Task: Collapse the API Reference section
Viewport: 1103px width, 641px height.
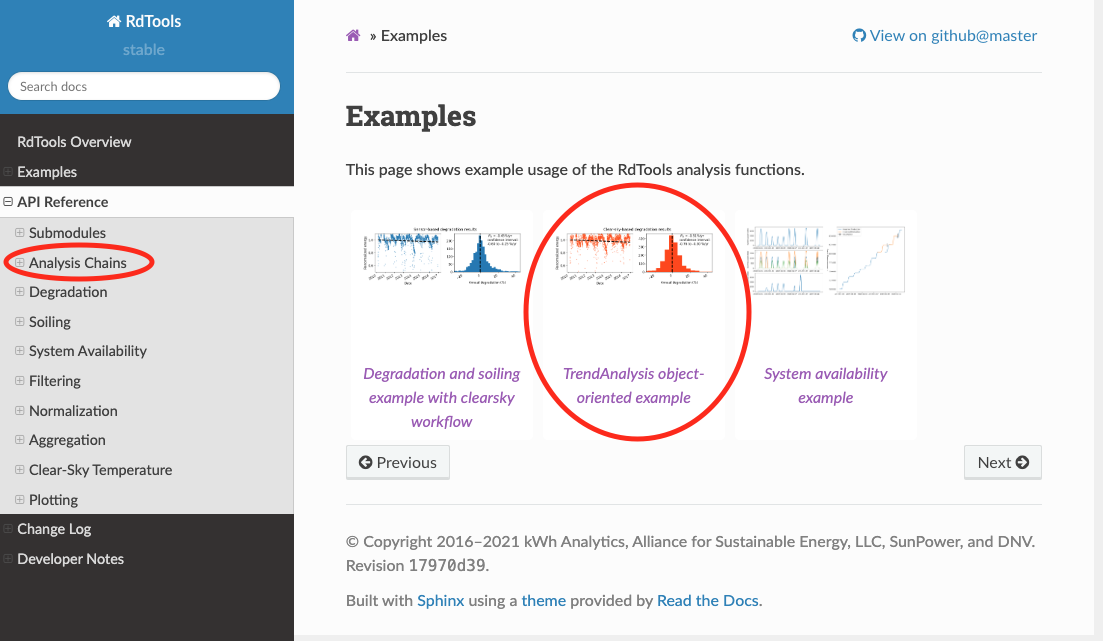Action: [x=8, y=202]
